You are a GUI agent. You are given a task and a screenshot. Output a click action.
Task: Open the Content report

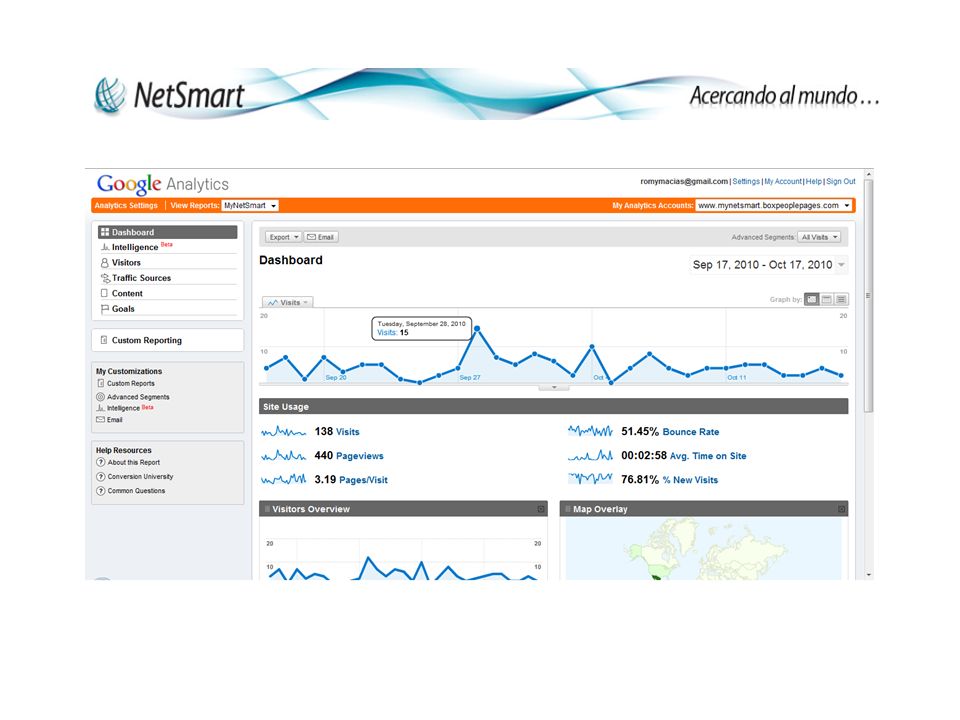tap(127, 293)
